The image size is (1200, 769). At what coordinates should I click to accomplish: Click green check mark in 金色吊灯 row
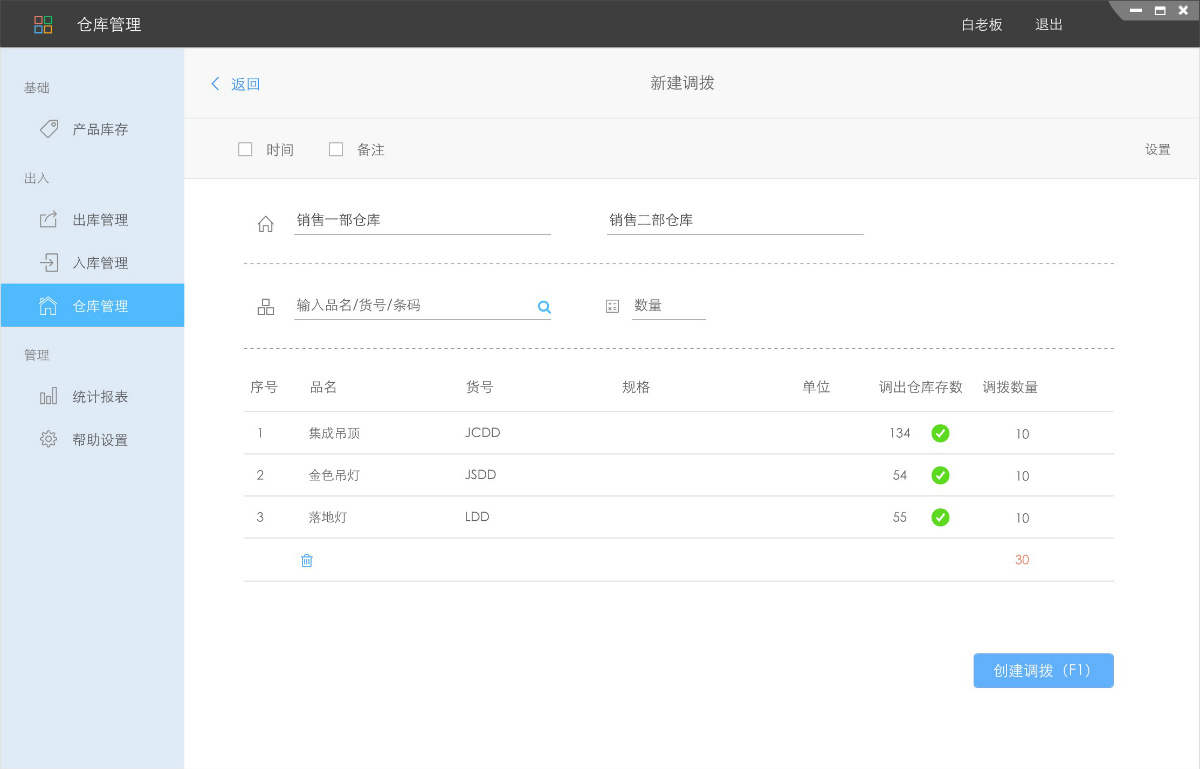pyautogui.click(x=940, y=475)
